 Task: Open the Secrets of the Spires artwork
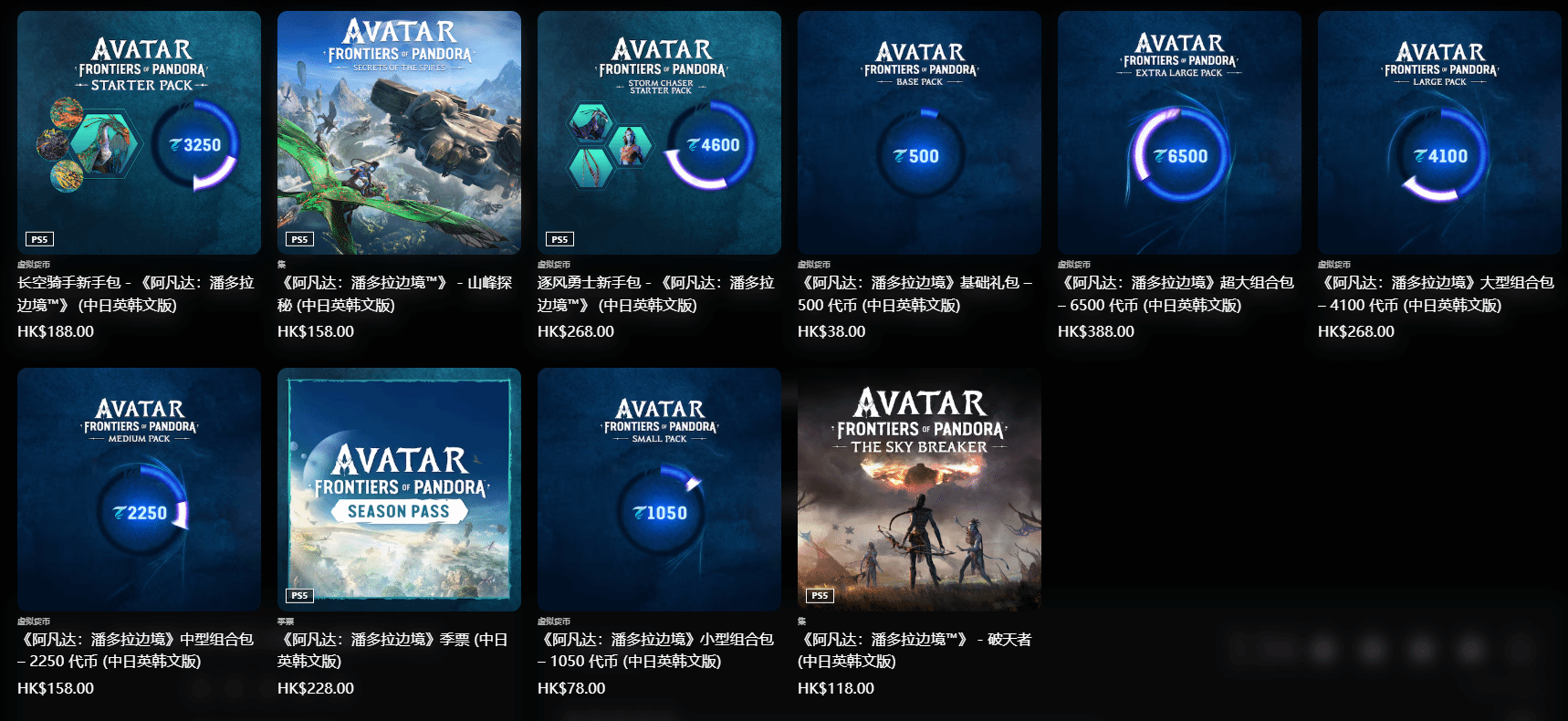pyautogui.click(x=399, y=132)
